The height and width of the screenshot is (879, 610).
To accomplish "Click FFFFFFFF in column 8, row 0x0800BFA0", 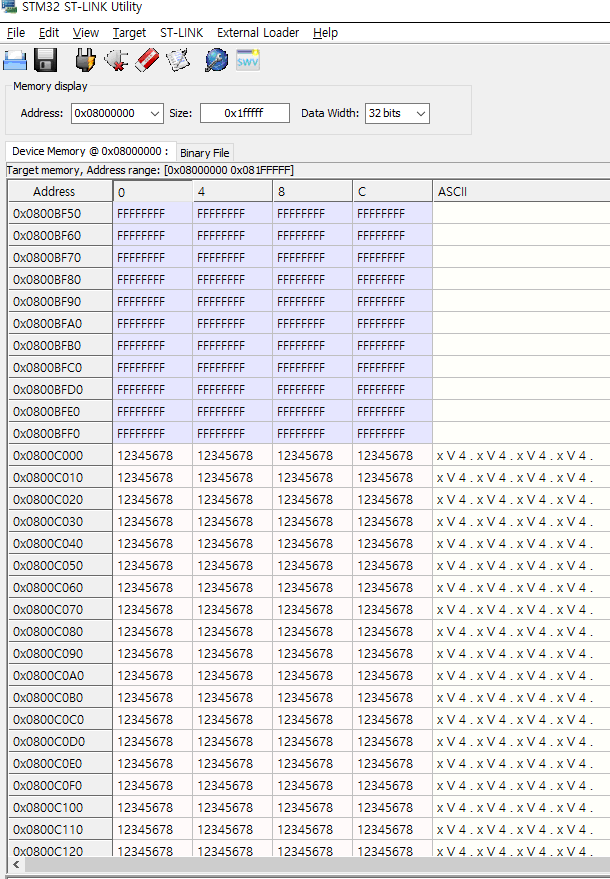I will click(301, 323).
